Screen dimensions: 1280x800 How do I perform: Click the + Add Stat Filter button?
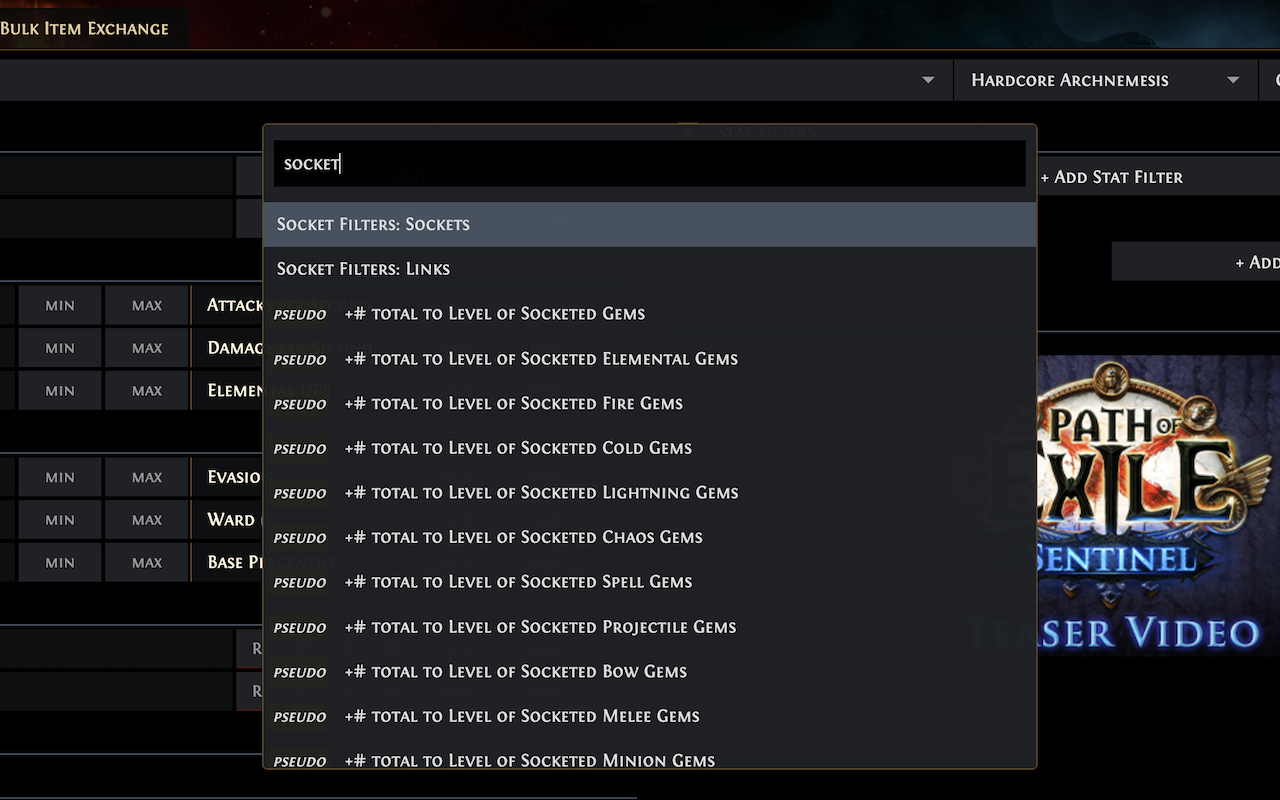click(1111, 176)
